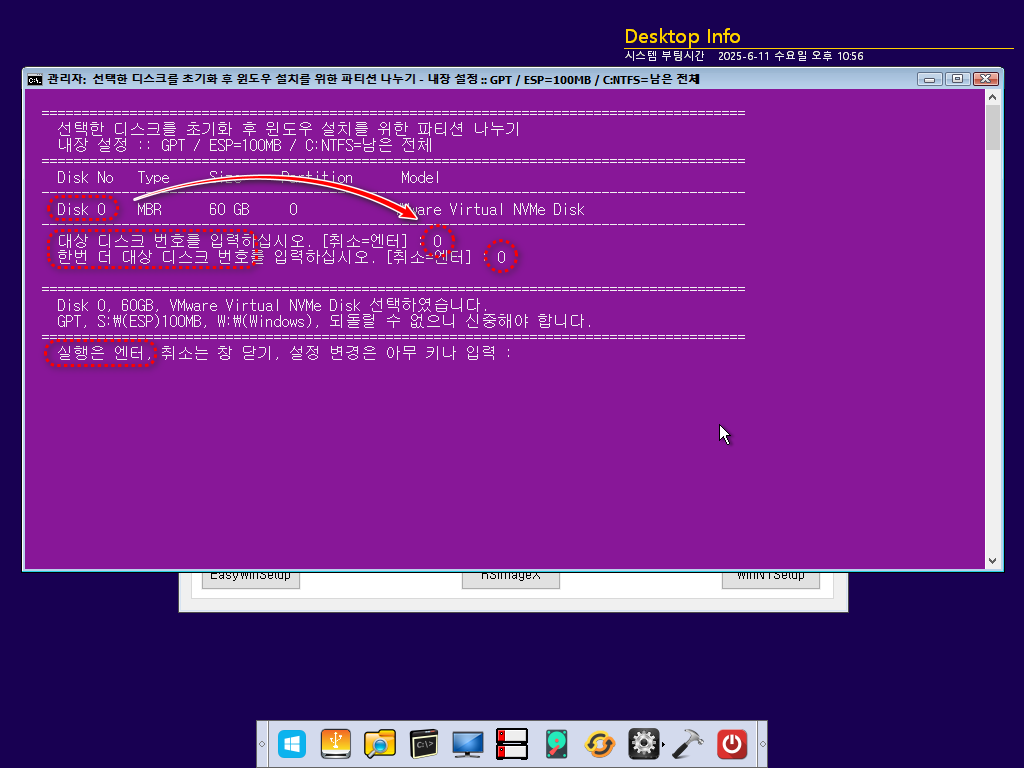Image resolution: width=1024 pixels, height=768 pixels.
Task: Click the 'Disk No' column header
Action: point(85,178)
